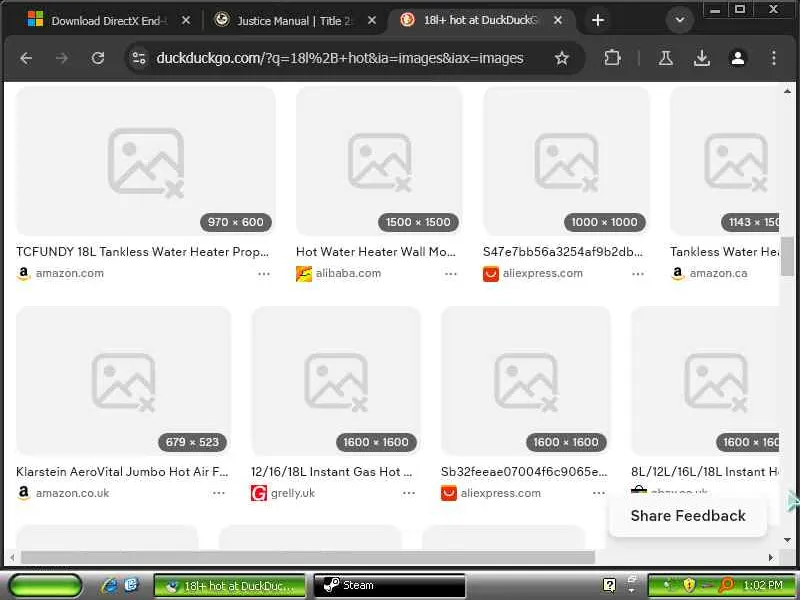
Task: Open the Steam taskbar button
Action: (389, 585)
